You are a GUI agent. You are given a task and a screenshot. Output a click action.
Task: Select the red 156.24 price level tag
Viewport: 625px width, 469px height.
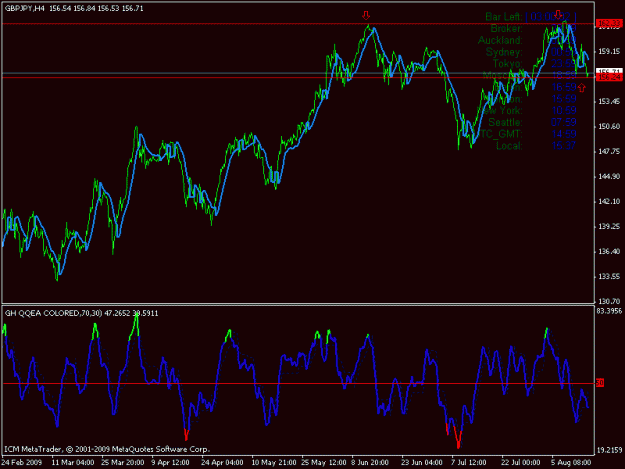(x=609, y=77)
